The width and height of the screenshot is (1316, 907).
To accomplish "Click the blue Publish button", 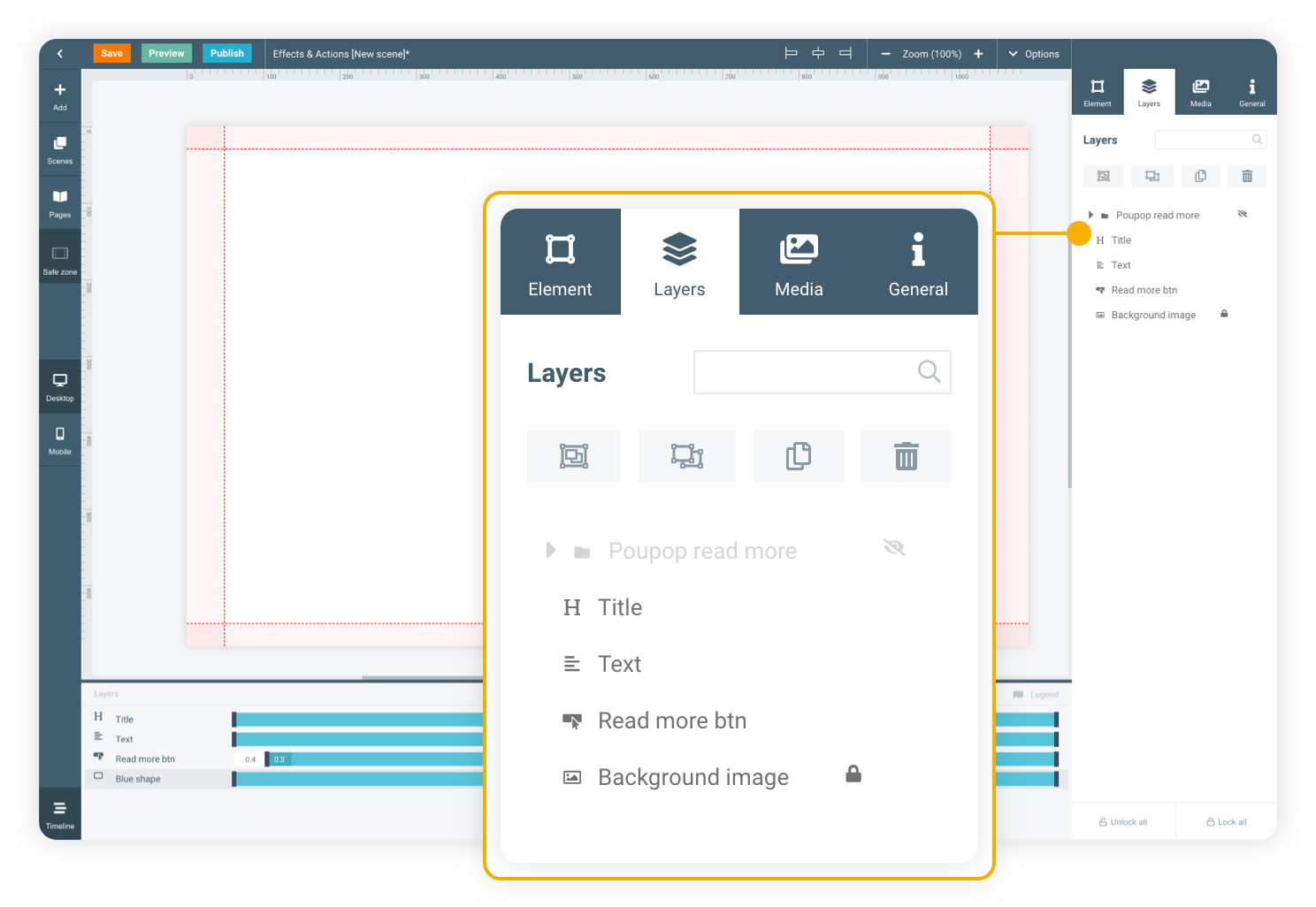I will 227,53.
